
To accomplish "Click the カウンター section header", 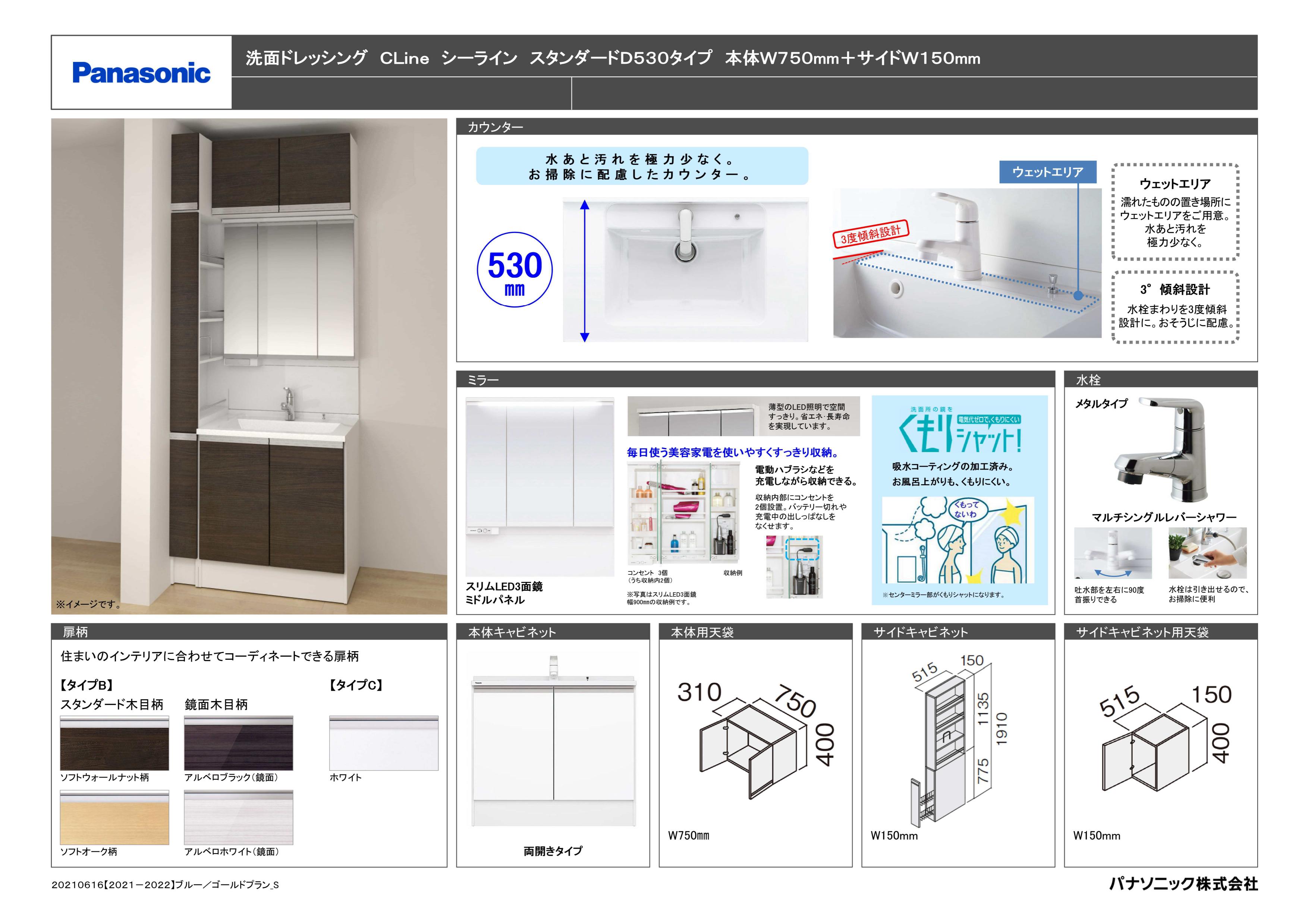I will coord(857,127).
